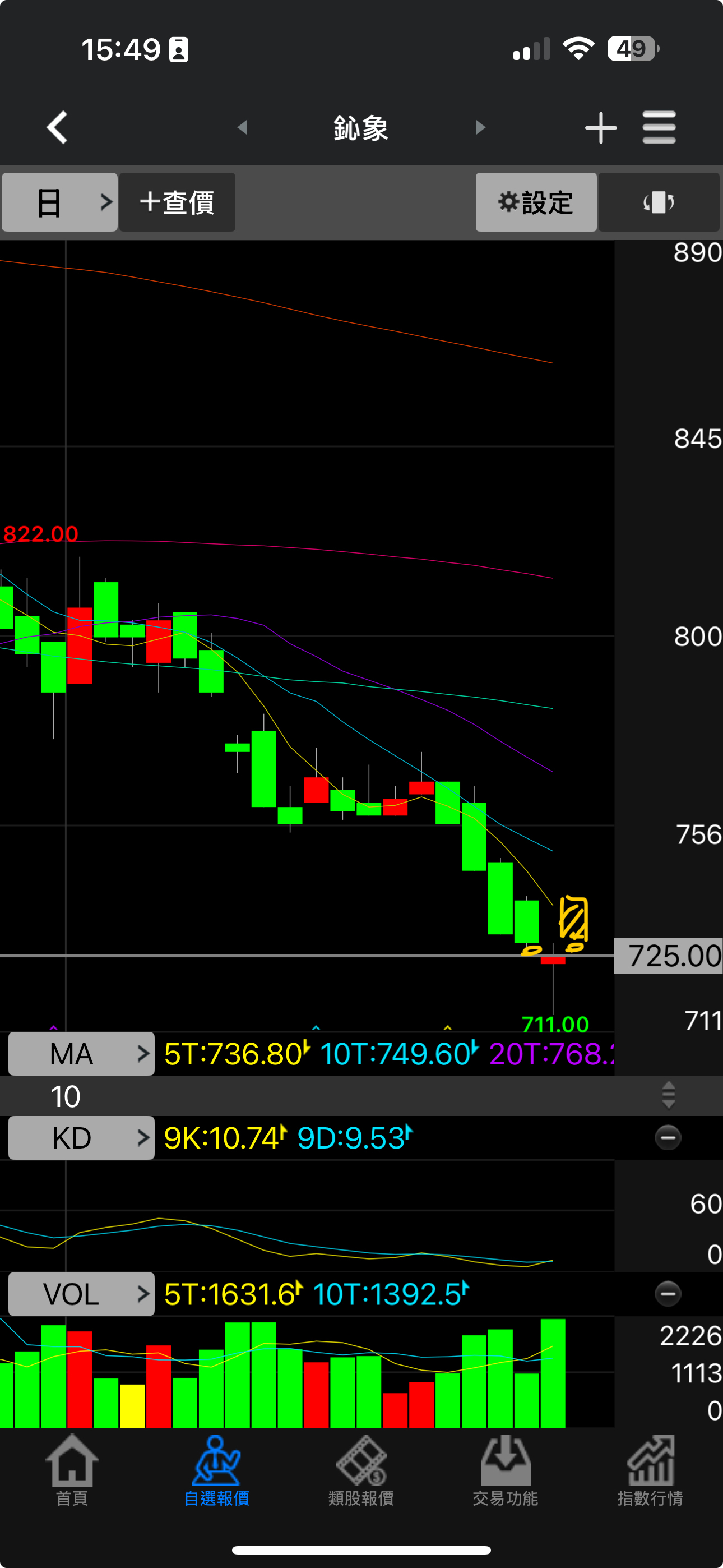This screenshot has height=1568, width=723.
Task: Rotate the chart to landscape view
Action: tap(659, 202)
